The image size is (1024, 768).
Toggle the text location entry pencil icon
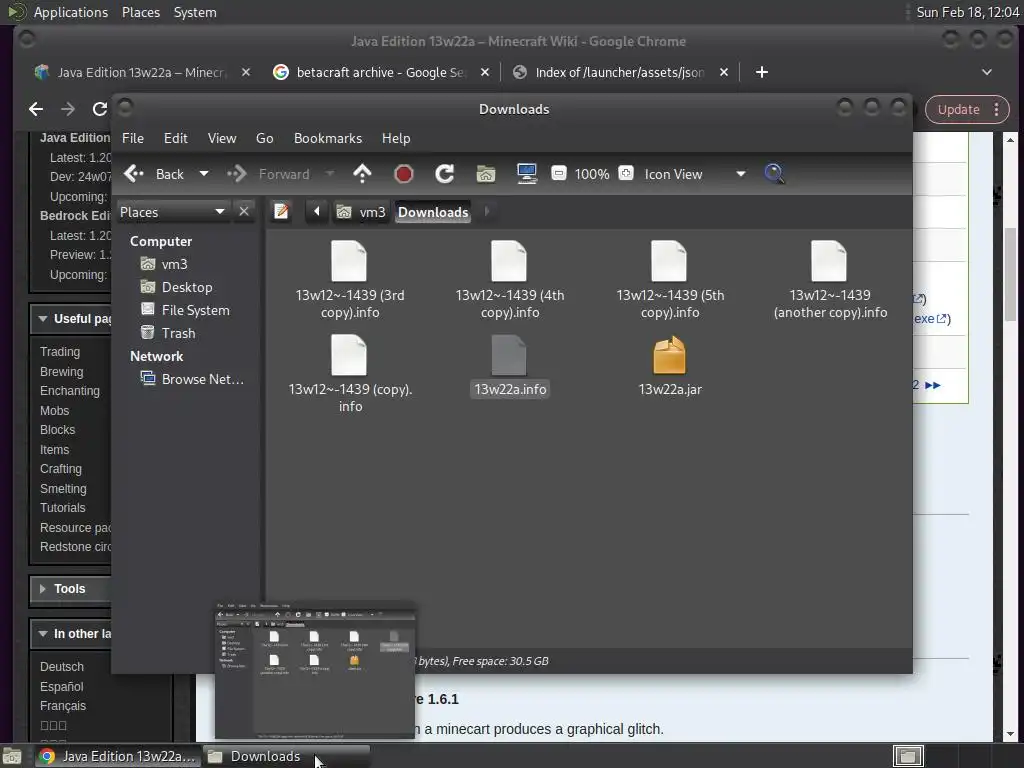pos(281,212)
